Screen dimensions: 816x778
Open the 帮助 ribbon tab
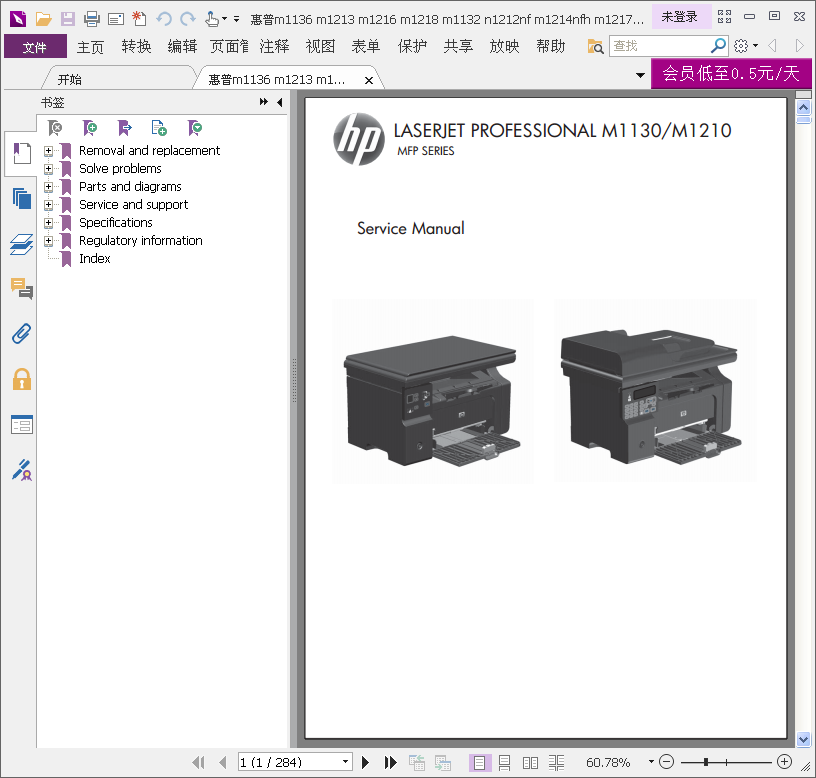pos(551,47)
